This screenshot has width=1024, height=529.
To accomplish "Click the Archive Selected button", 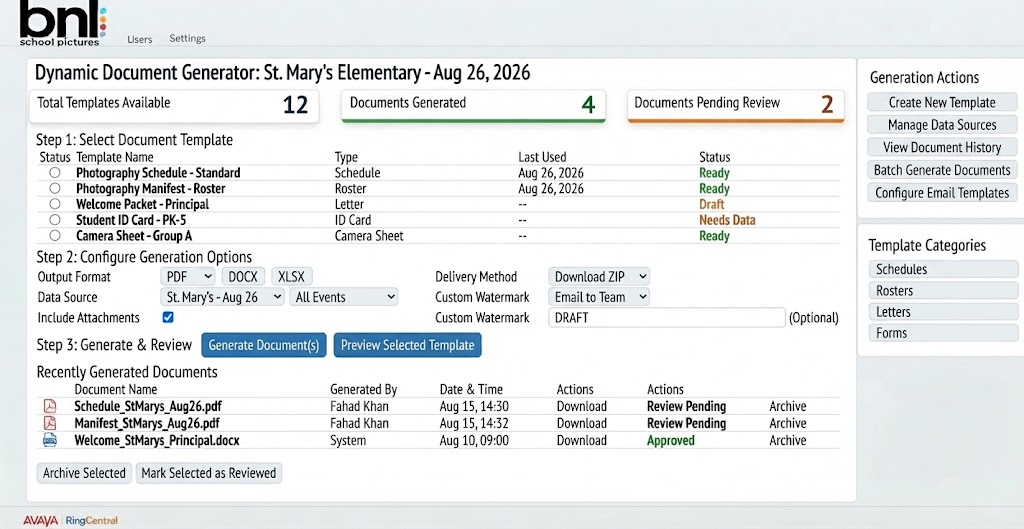I will (x=84, y=473).
